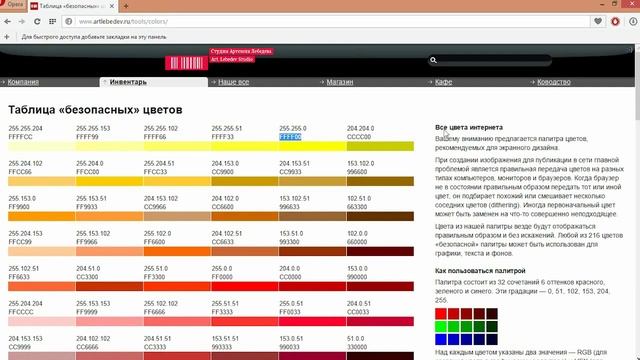This screenshot has width=640, height=360.
Task: Close the Таблица «безопасных» tab
Action: [112, 6]
